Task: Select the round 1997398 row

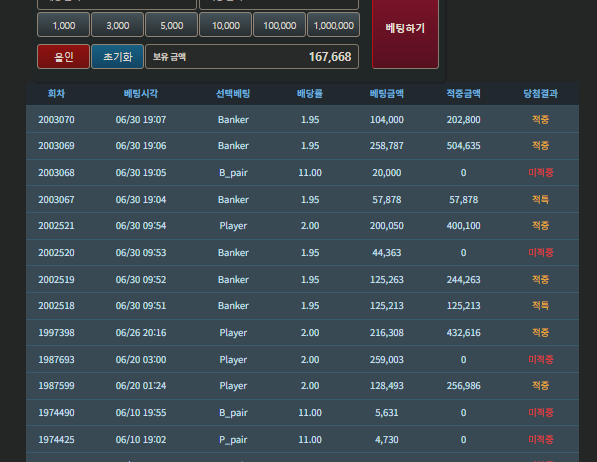Action: (x=302, y=333)
